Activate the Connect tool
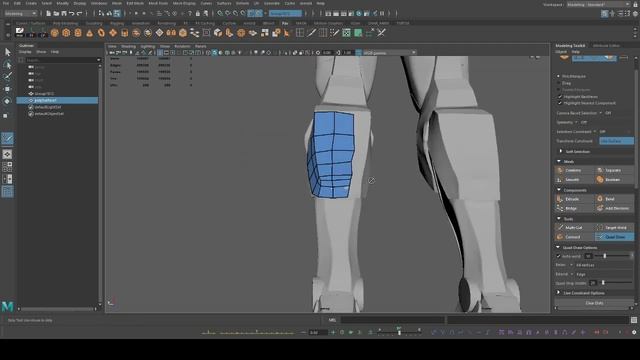Viewport: 640px width, 360px height. [x=574, y=237]
